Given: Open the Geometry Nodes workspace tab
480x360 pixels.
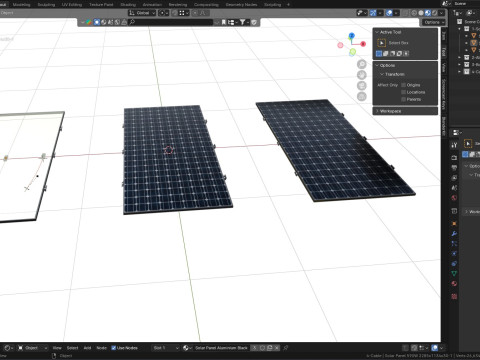Looking at the screenshot, I should click(241, 5).
